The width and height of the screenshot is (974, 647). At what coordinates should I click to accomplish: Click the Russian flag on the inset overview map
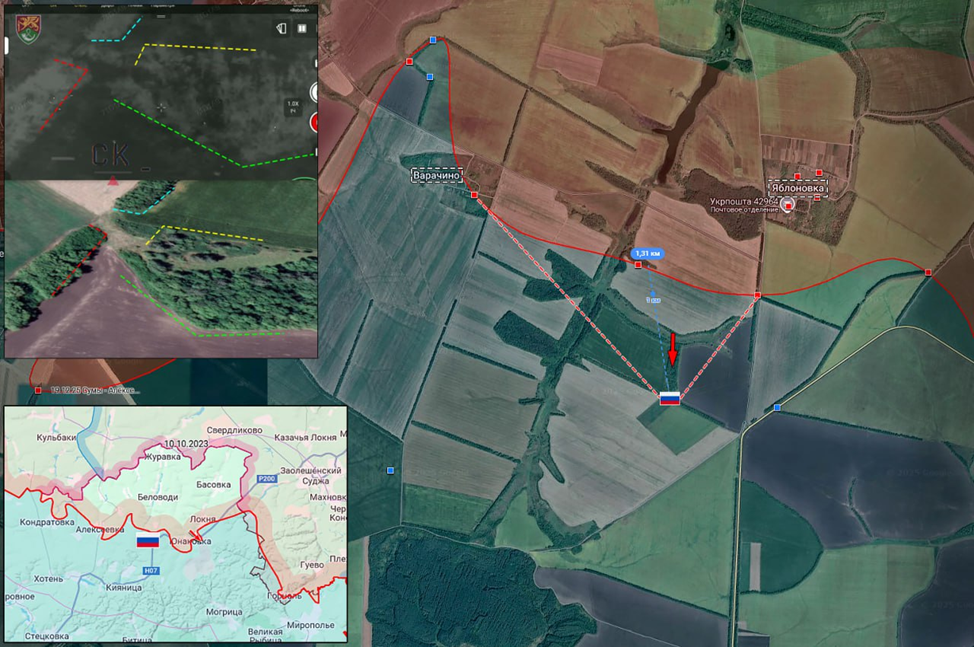point(148,540)
